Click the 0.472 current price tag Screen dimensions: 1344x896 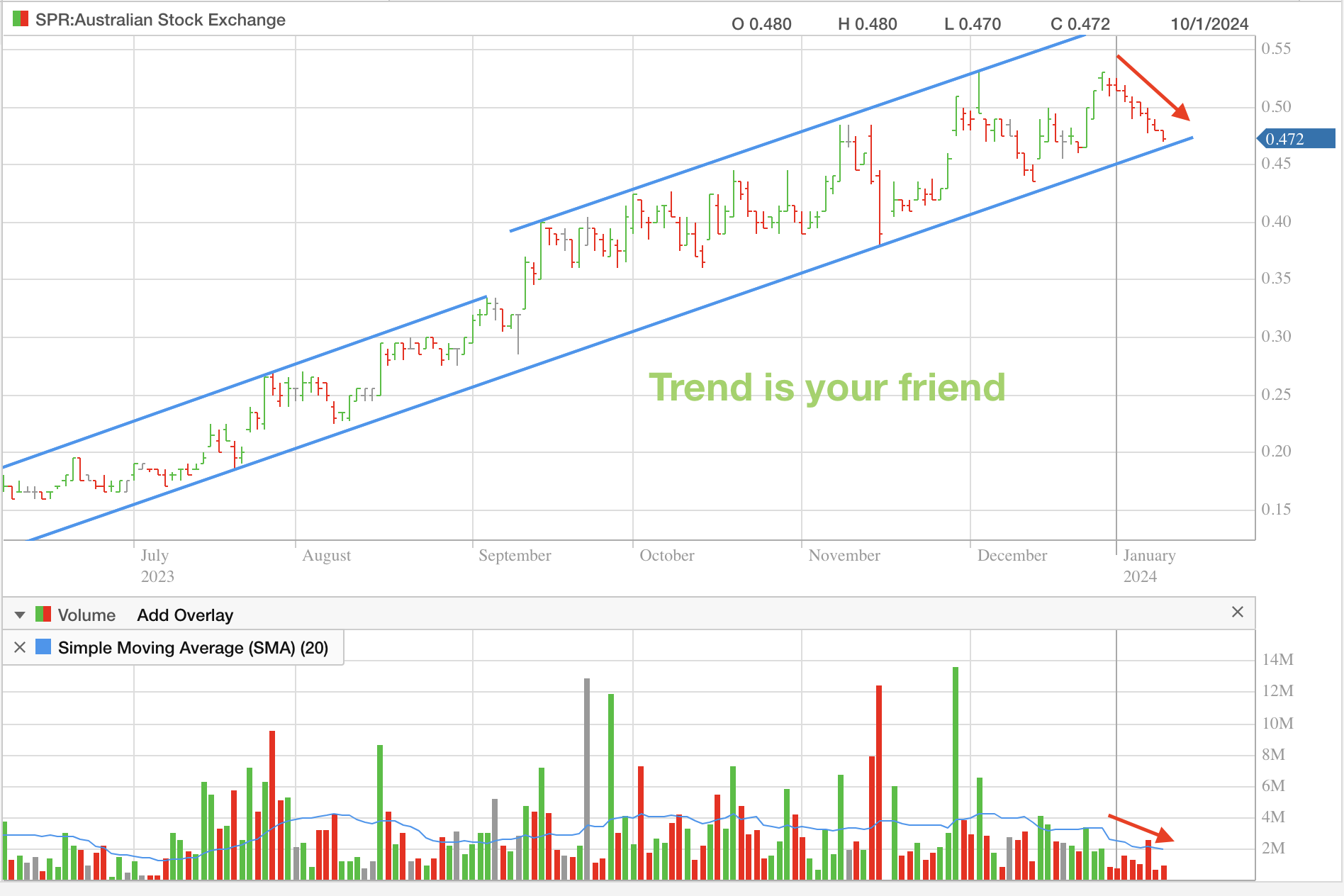pyautogui.click(x=1294, y=139)
